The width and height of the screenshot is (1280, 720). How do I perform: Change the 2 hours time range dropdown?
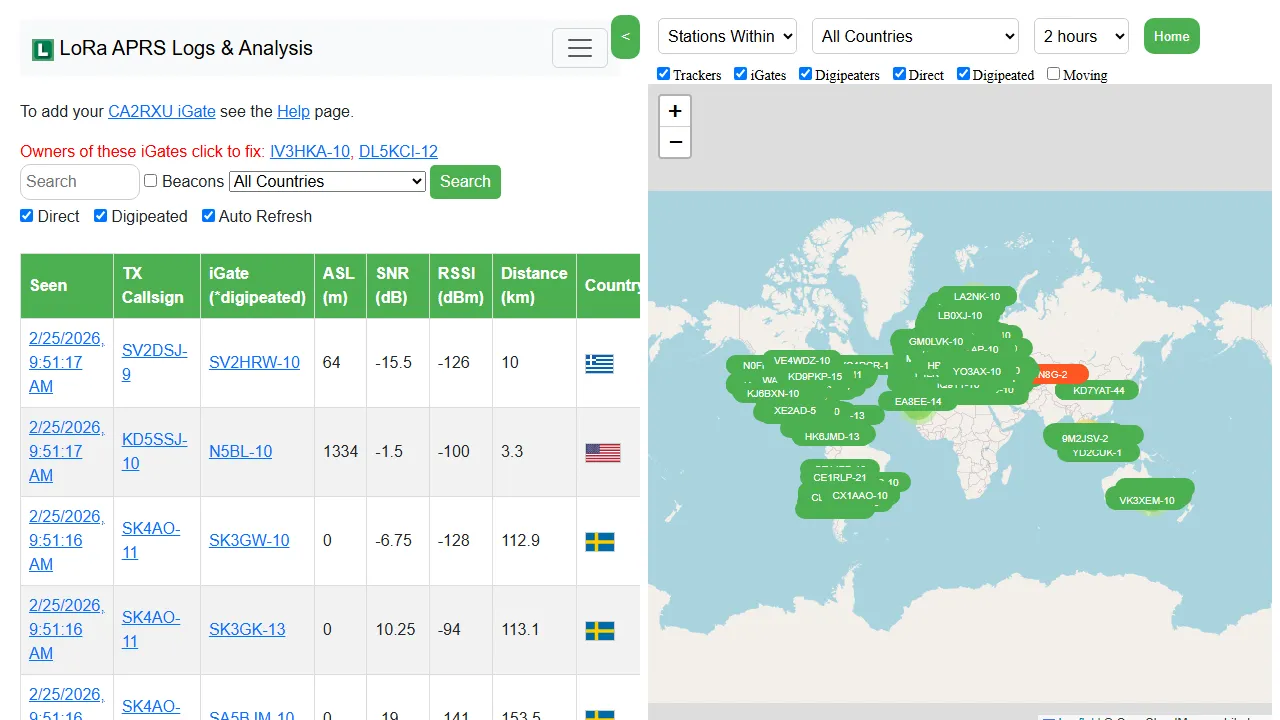coord(1081,36)
